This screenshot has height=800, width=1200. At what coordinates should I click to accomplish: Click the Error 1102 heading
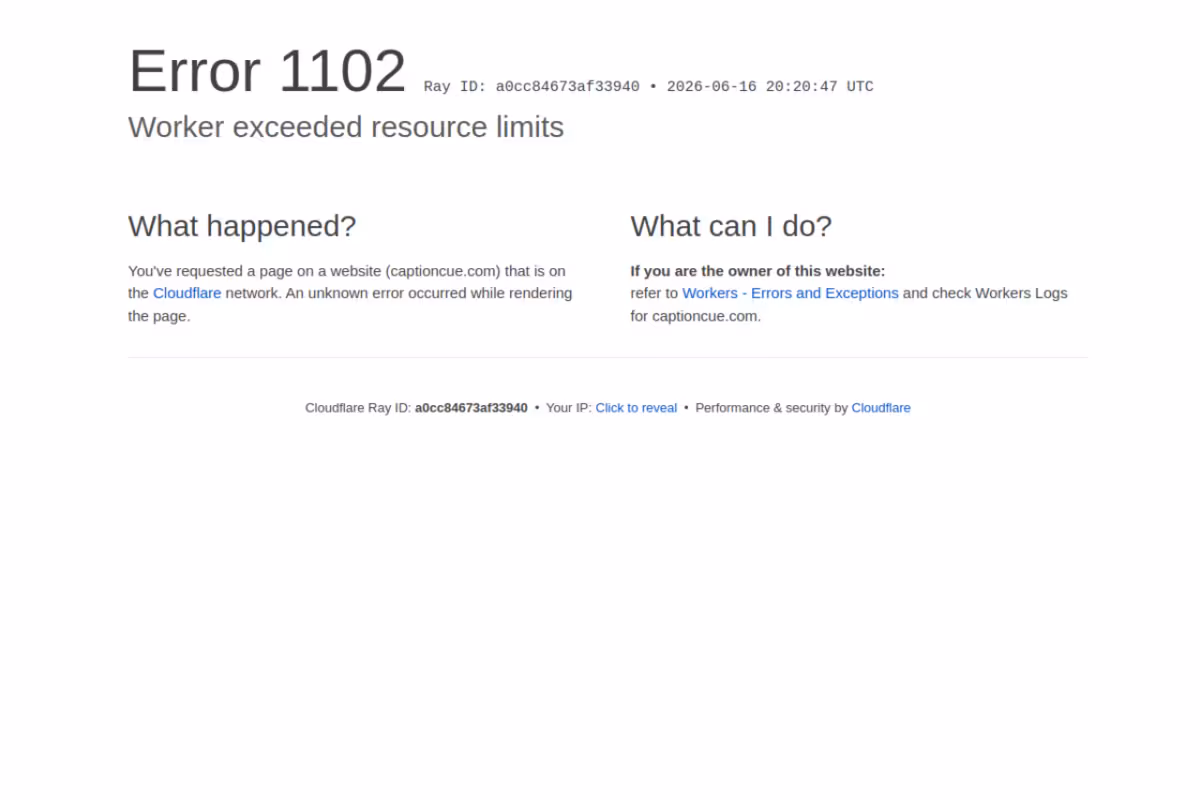(x=267, y=71)
